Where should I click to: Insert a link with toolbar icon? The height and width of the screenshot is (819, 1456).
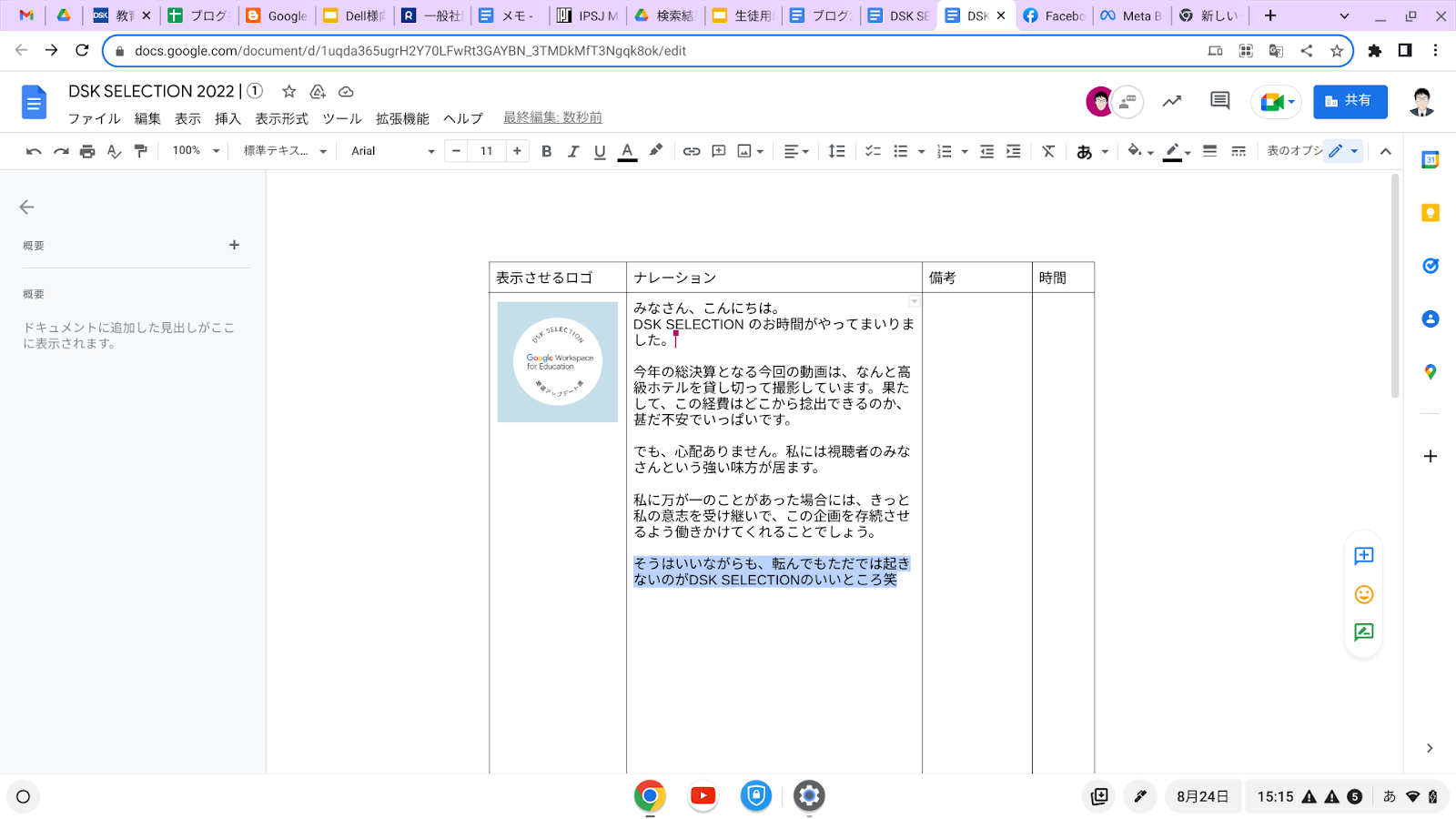coord(692,151)
